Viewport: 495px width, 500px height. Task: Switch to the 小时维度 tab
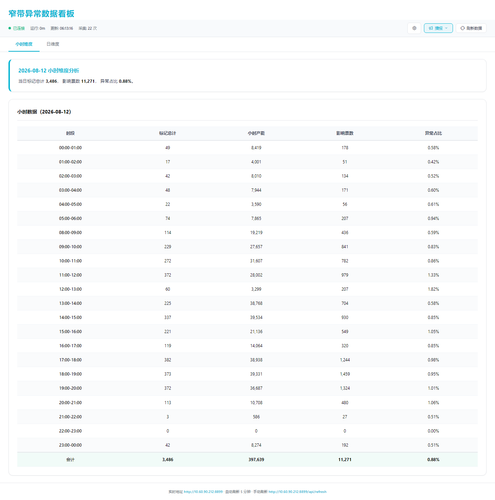(24, 44)
